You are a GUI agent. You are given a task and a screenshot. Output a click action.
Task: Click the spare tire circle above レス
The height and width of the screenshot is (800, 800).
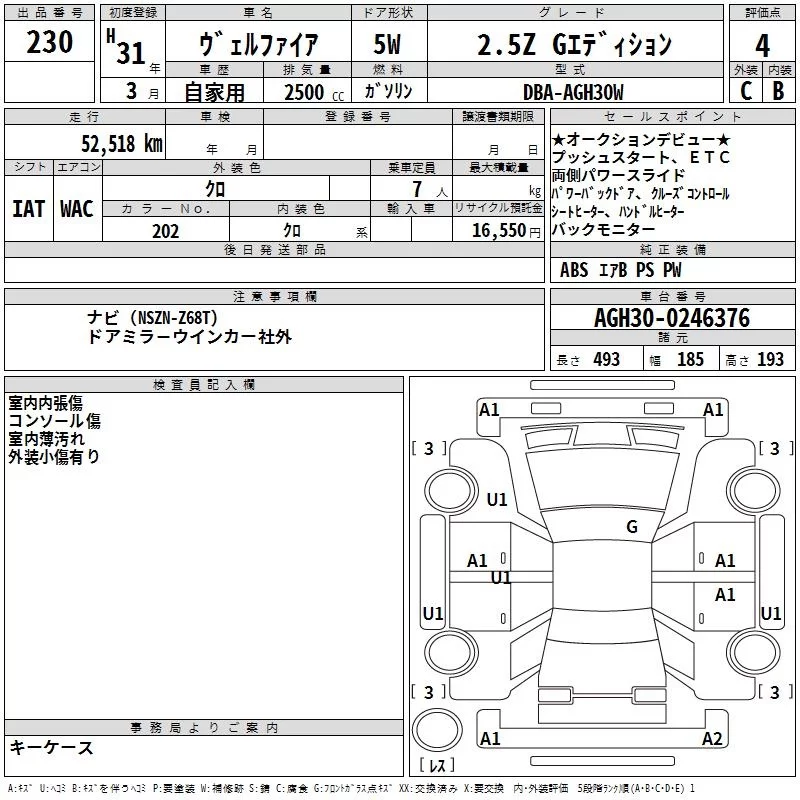coord(437,729)
